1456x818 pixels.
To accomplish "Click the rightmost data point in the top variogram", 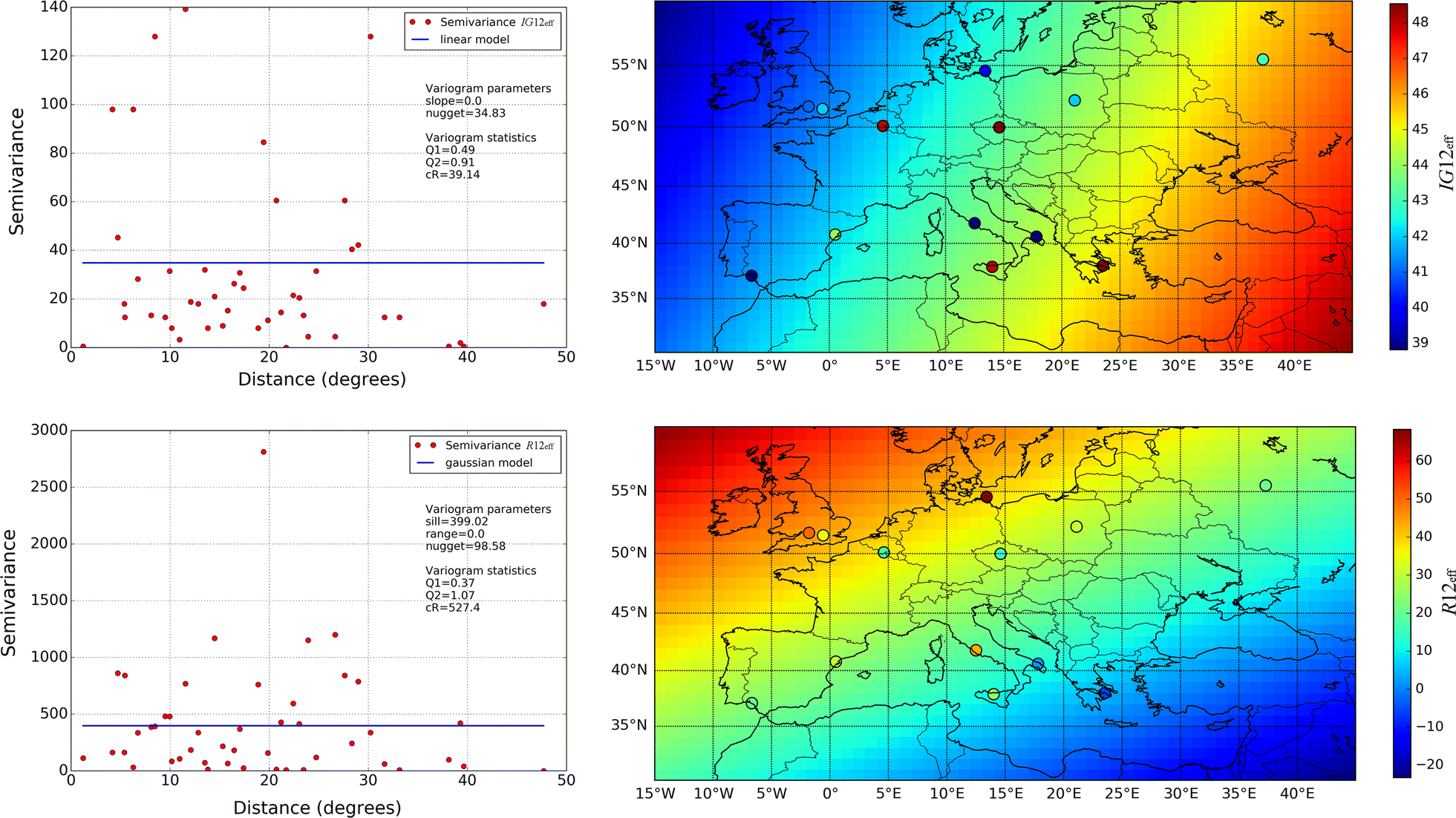I will [543, 304].
